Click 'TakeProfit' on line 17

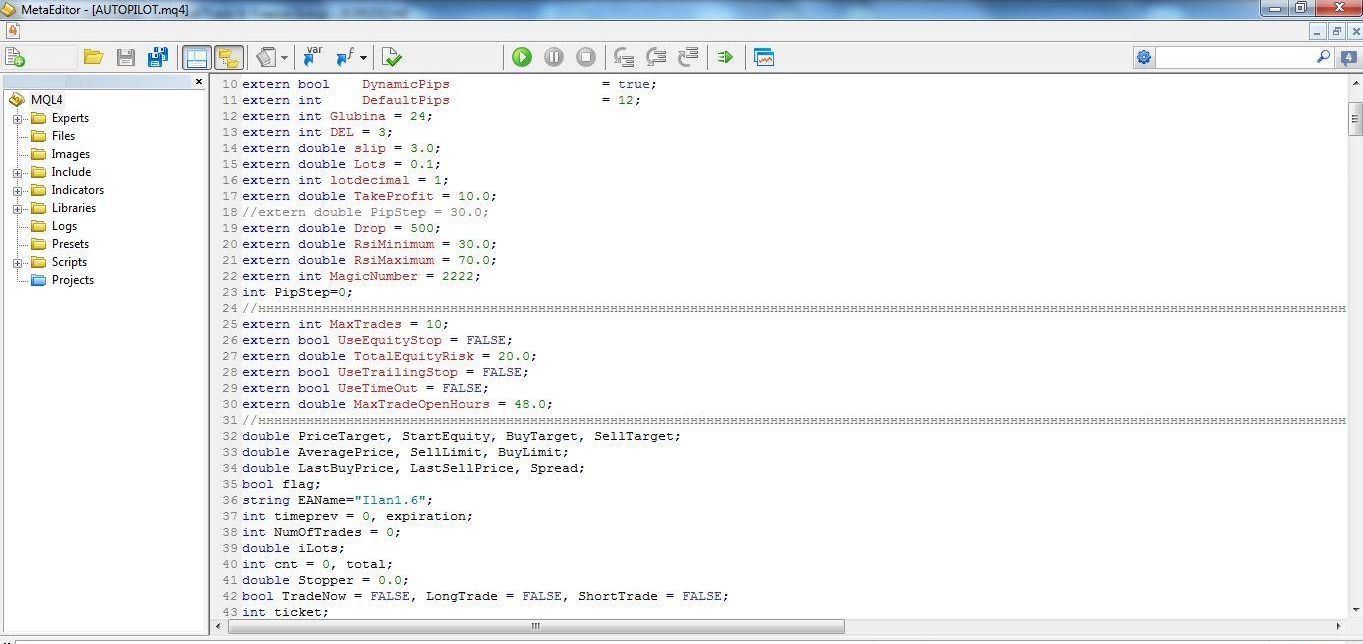coord(393,196)
